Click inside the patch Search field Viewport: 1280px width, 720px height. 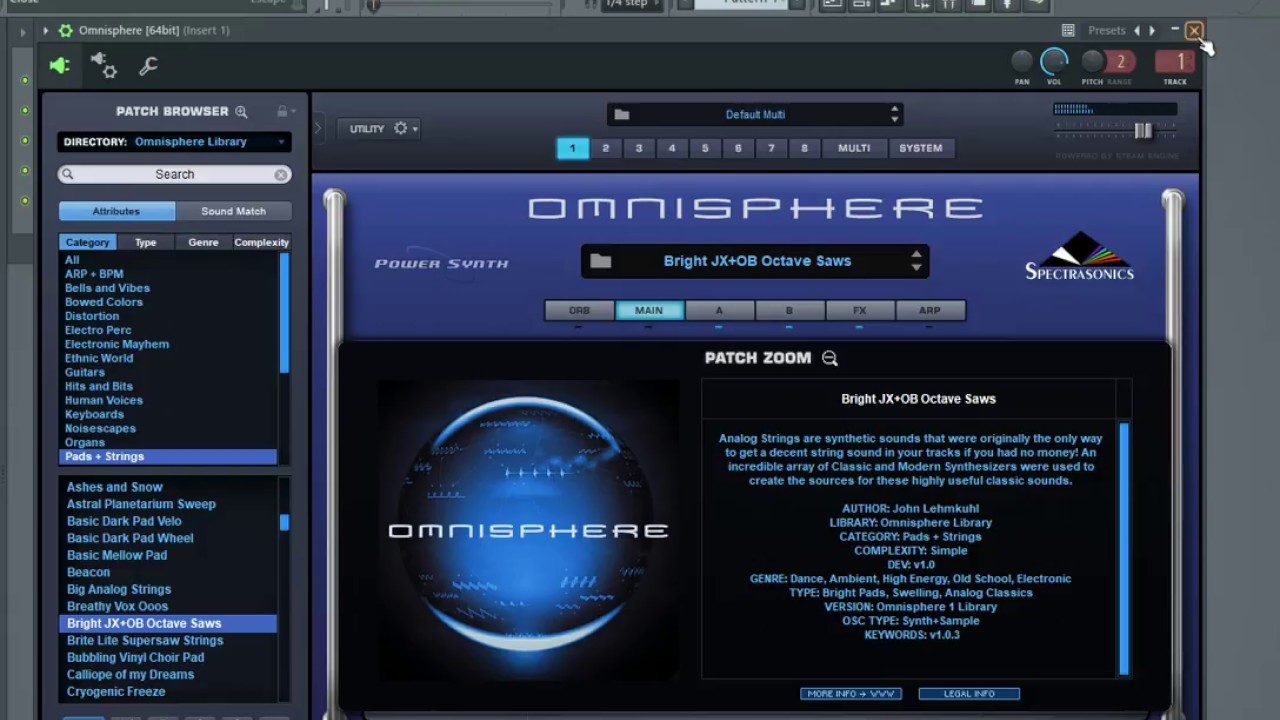[174, 174]
